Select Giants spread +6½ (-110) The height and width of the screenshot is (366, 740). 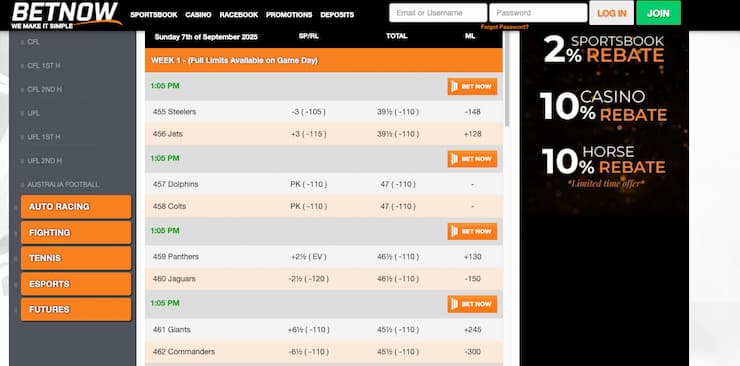309,330
